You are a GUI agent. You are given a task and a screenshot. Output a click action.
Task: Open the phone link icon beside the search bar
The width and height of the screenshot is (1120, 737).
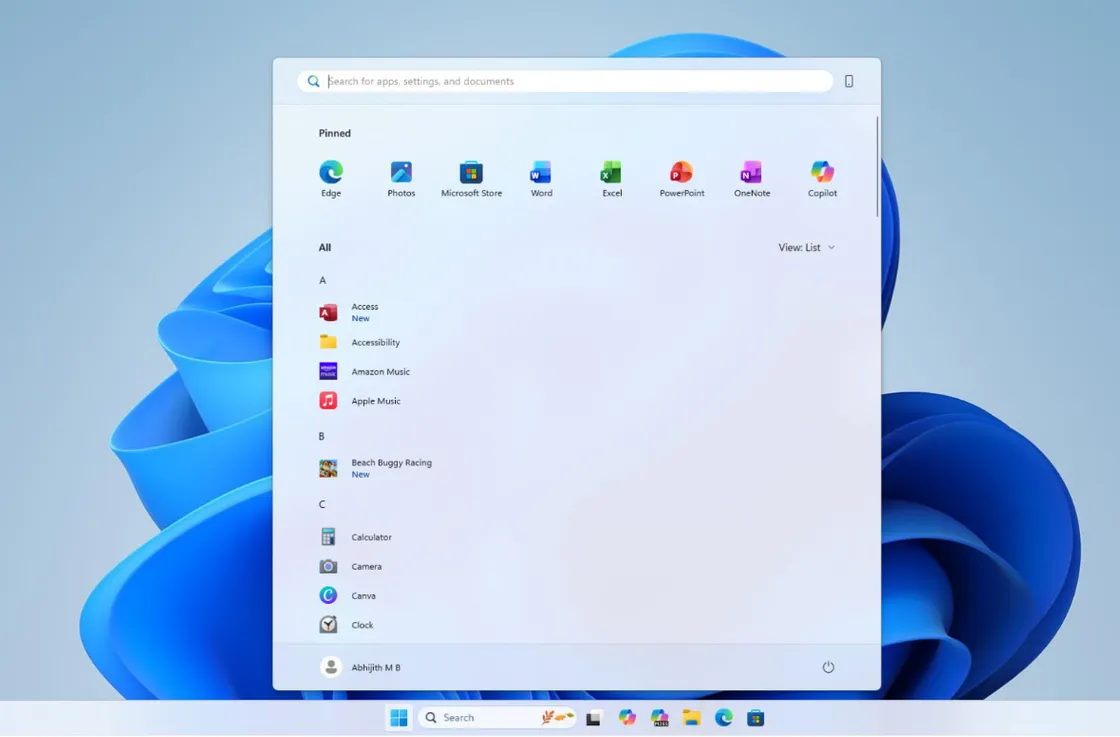(x=848, y=81)
